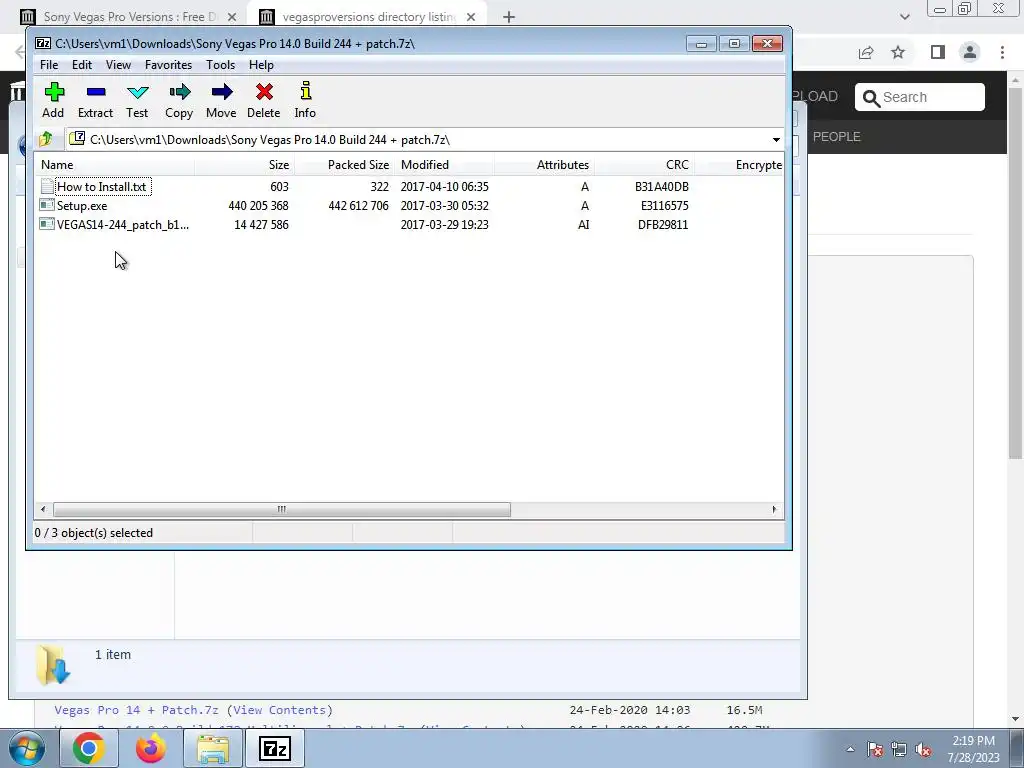1024x768 pixels.
Task: Open the View menu in 7-Zip
Action: tap(118, 65)
